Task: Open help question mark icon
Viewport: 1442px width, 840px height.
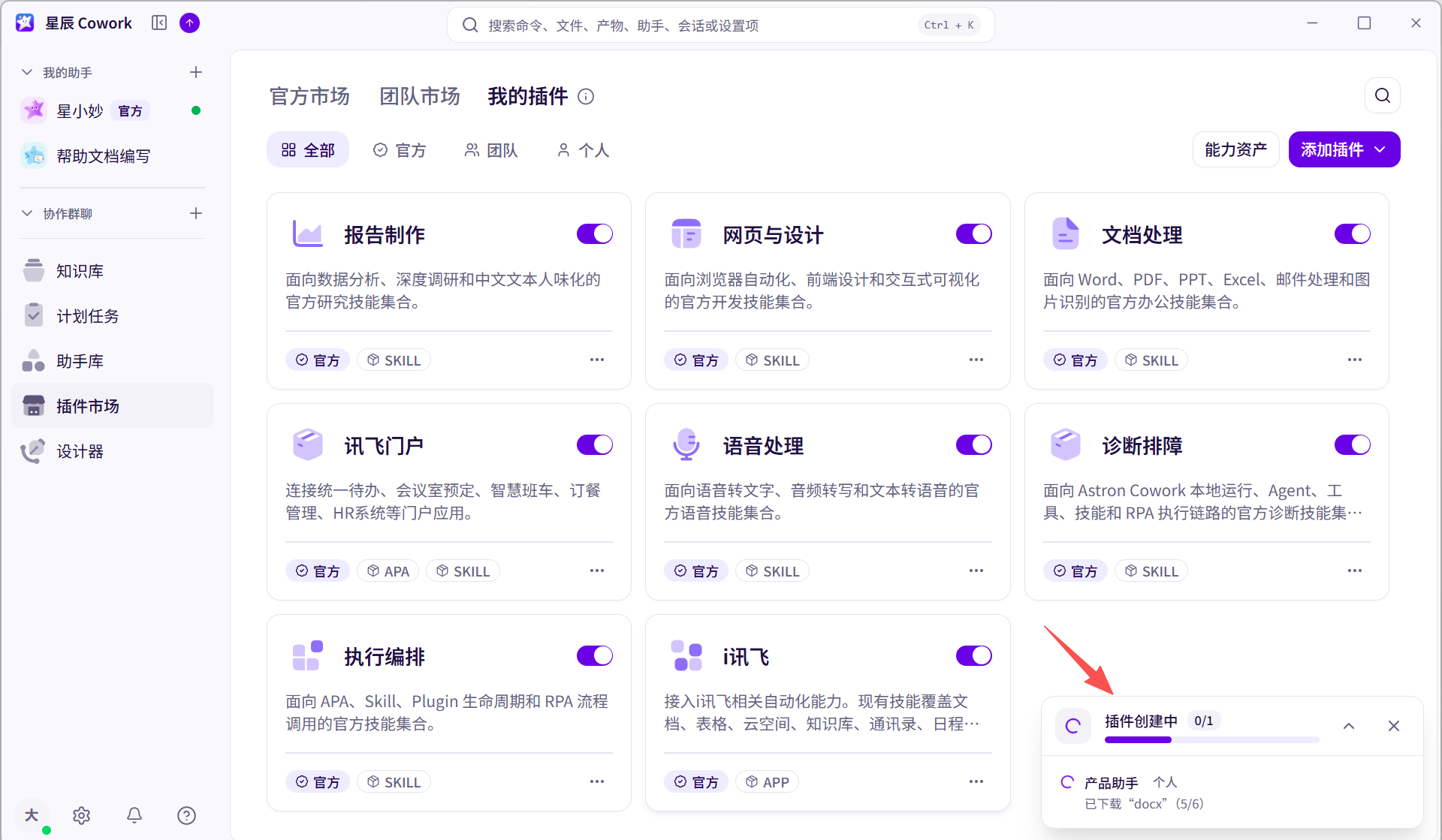Action: [x=186, y=815]
